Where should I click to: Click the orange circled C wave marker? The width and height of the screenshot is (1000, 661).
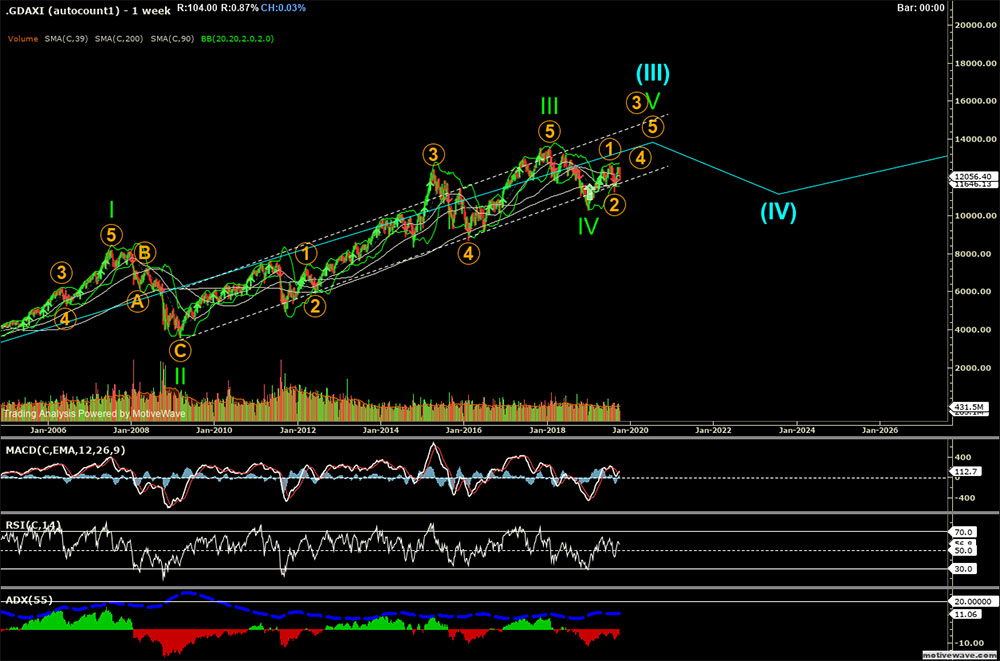[180, 350]
